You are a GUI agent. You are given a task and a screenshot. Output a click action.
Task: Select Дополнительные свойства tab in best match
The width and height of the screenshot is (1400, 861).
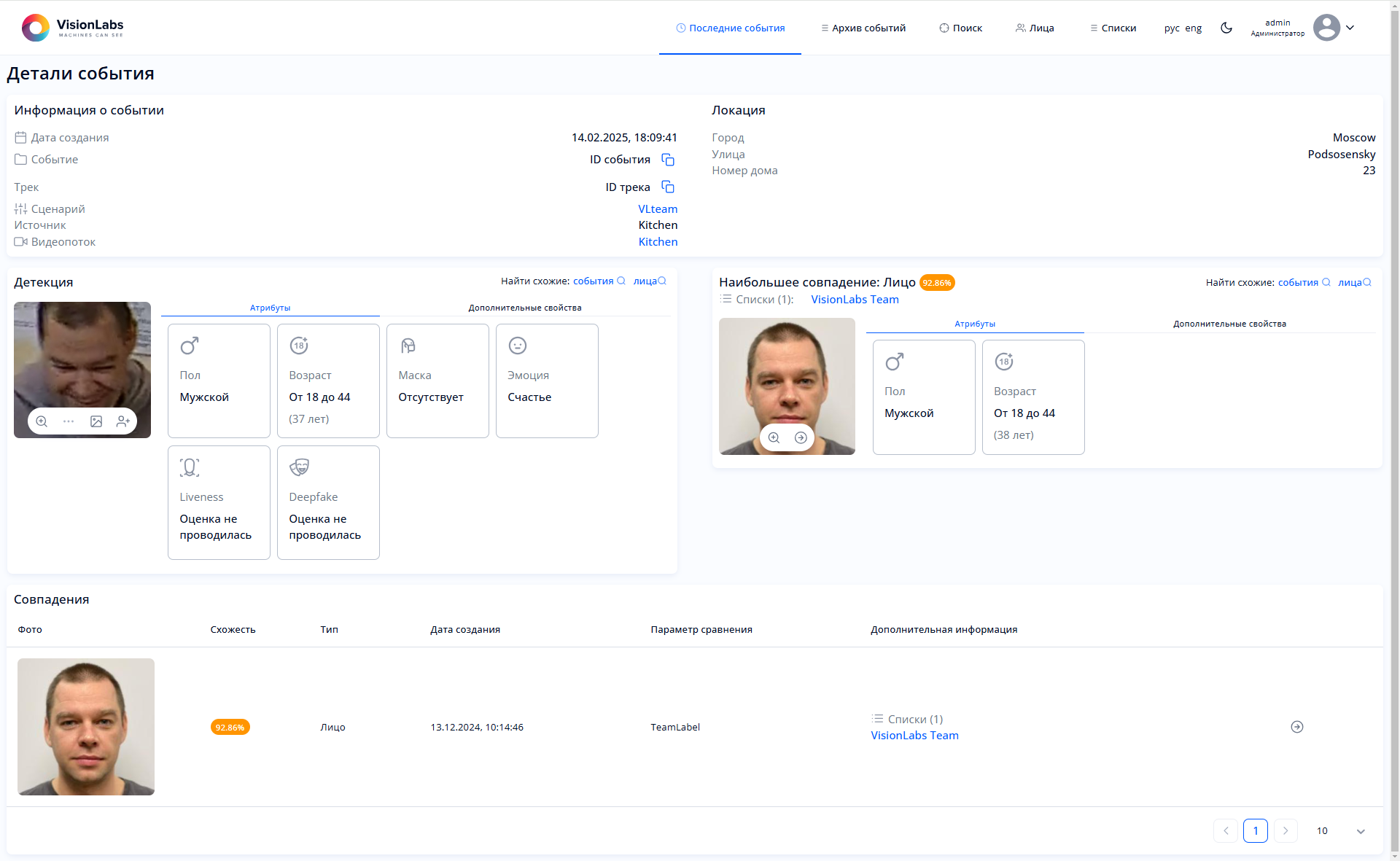(1229, 324)
